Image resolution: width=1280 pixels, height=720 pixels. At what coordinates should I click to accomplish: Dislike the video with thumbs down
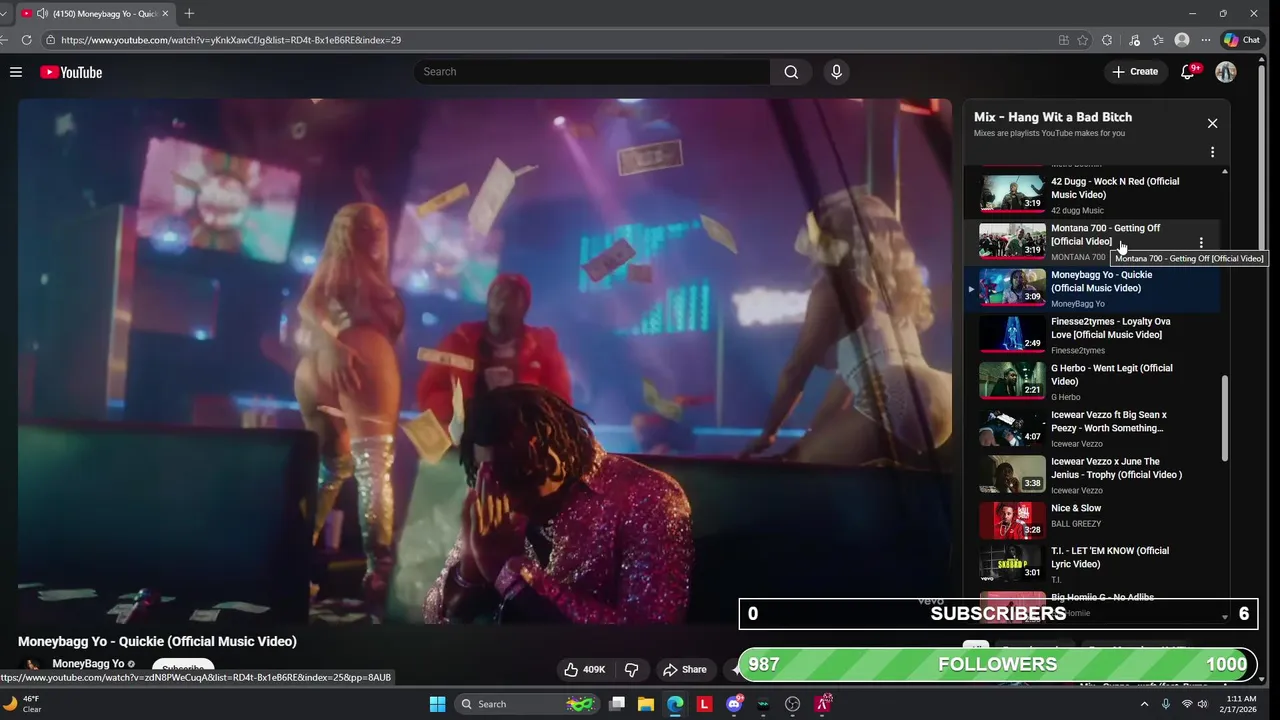[632, 669]
